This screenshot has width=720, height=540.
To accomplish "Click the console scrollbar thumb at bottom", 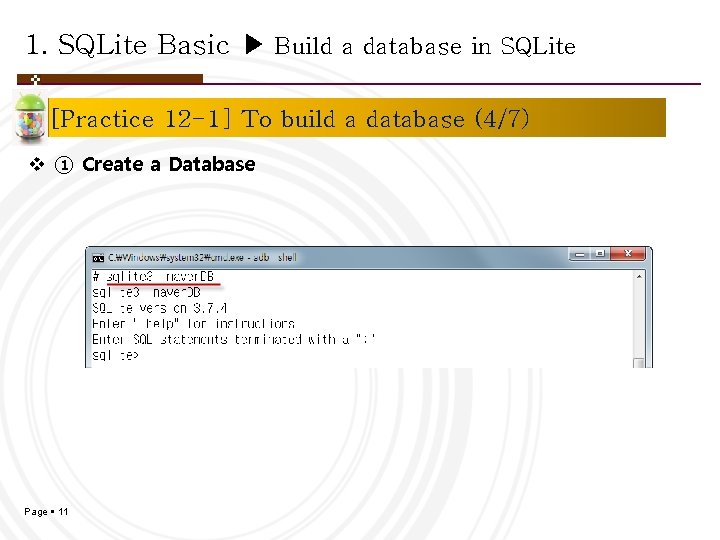I will [x=639, y=363].
